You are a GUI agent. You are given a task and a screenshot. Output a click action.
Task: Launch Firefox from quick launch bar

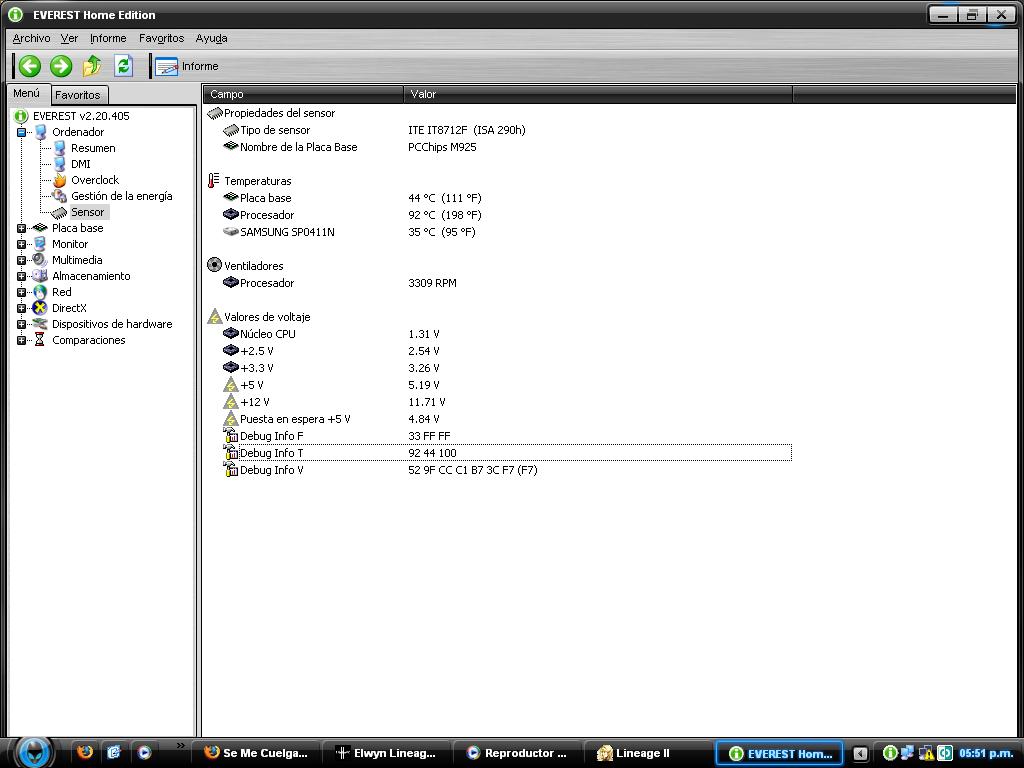[x=85, y=752]
